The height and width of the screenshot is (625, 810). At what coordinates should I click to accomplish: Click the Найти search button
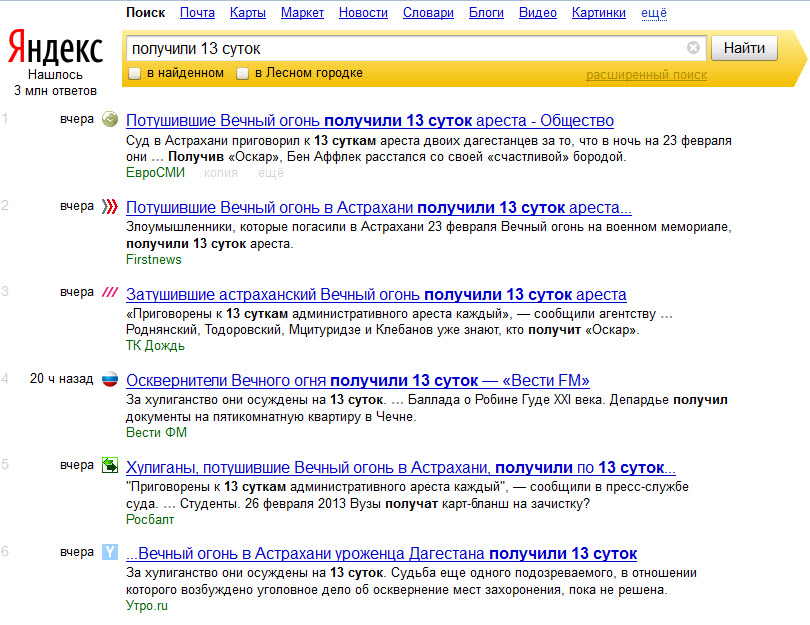(x=744, y=48)
